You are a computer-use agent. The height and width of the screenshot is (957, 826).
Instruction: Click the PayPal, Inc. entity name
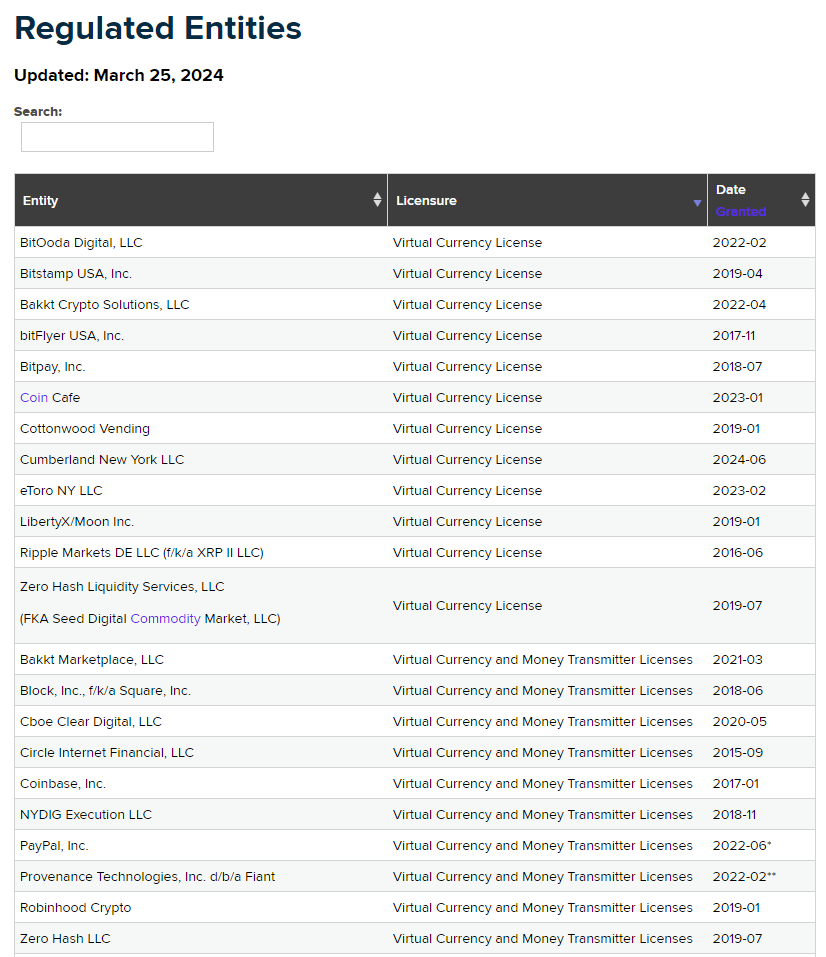(54, 845)
